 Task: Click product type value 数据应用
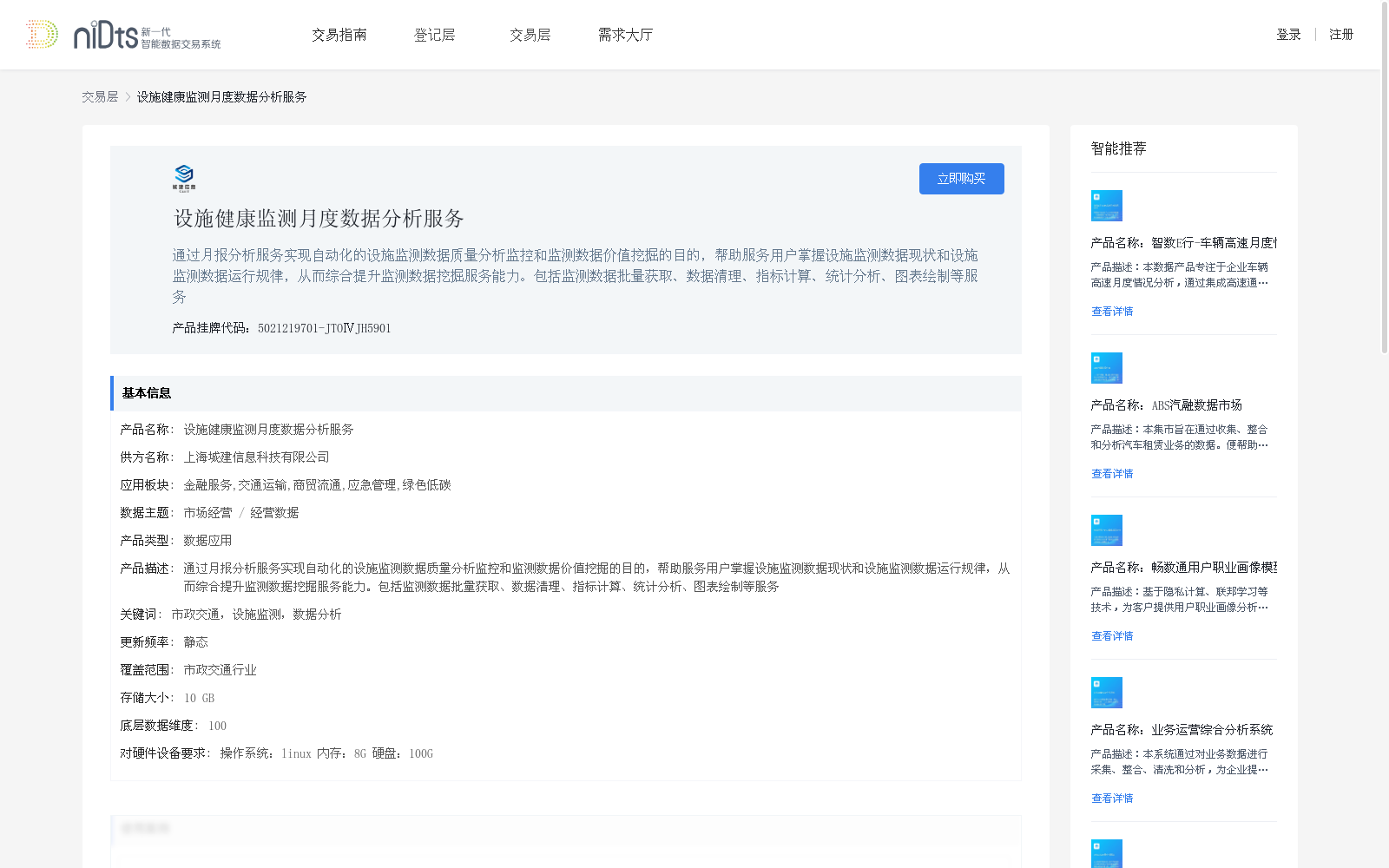[x=207, y=541]
